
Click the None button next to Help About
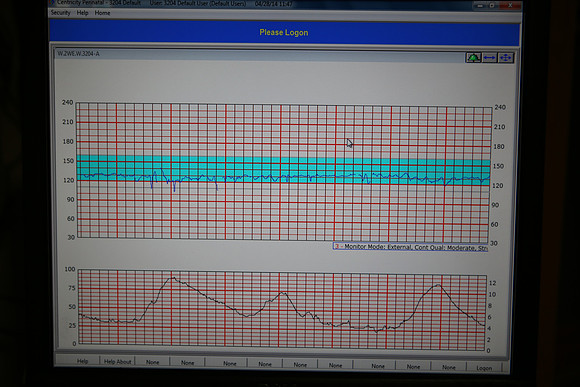(x=152, y=362)
